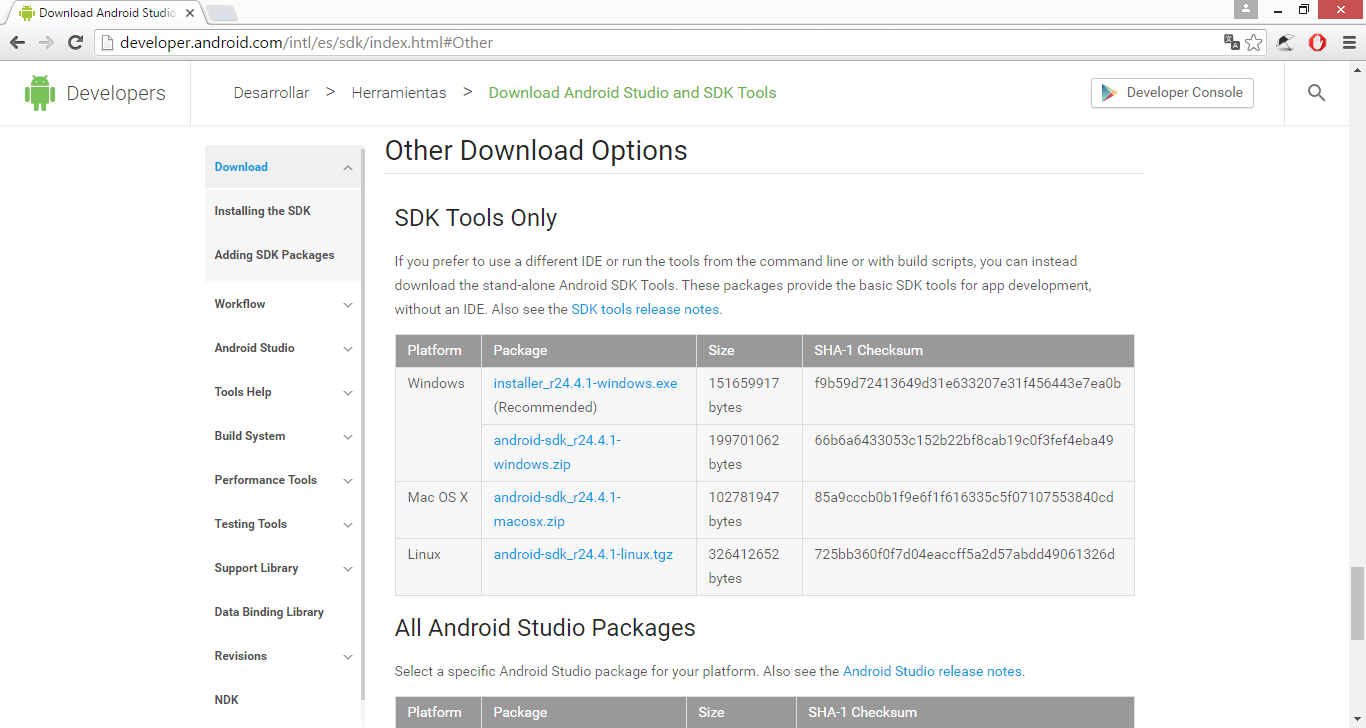1366x728 pixels.
Task: Click size value 151659917 bytes
Action: coord(744,395)
